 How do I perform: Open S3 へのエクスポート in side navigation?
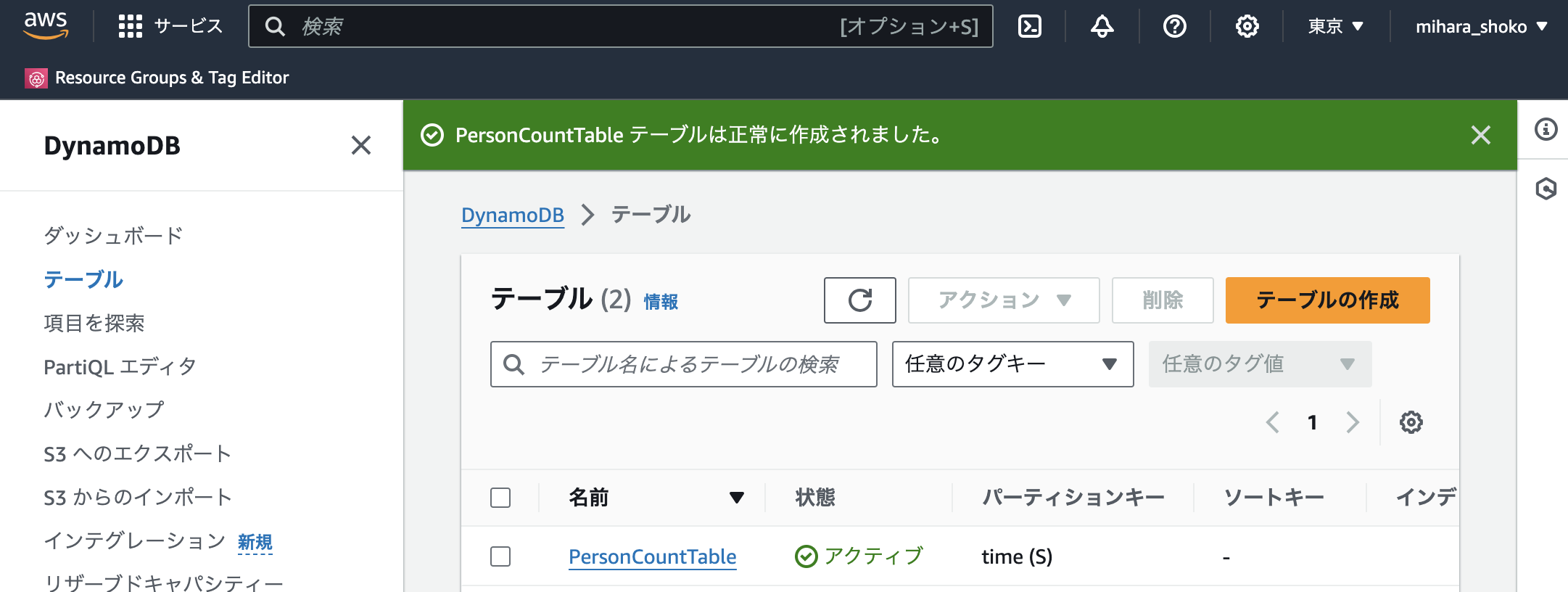pos(138,453)
